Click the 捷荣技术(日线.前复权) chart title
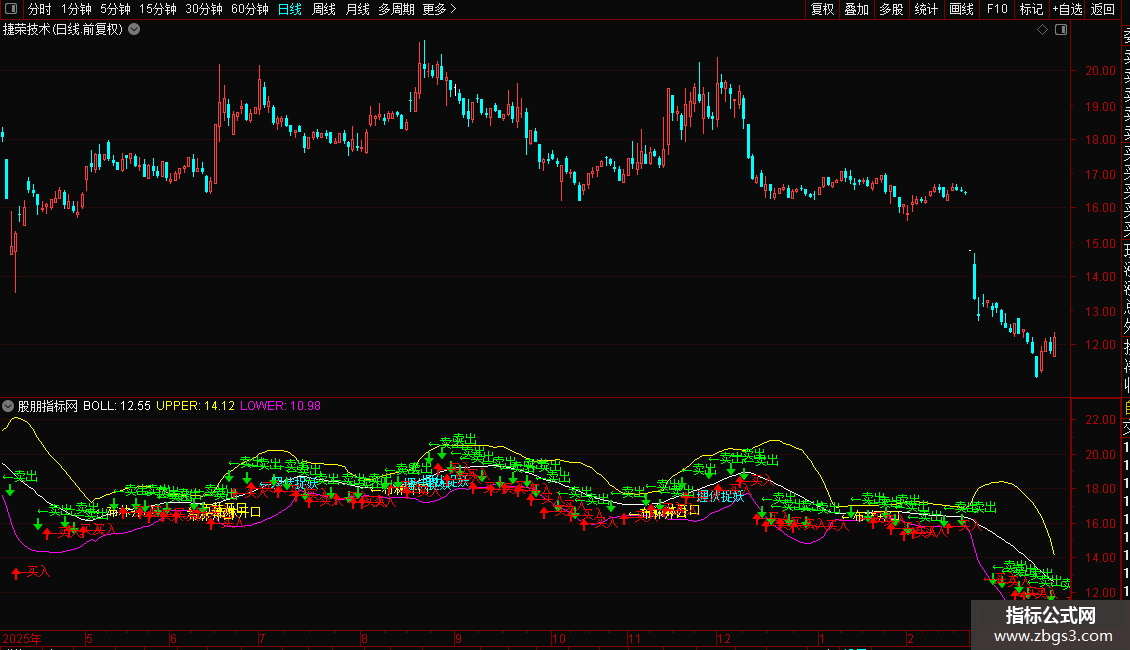 (x=63, y=30)
